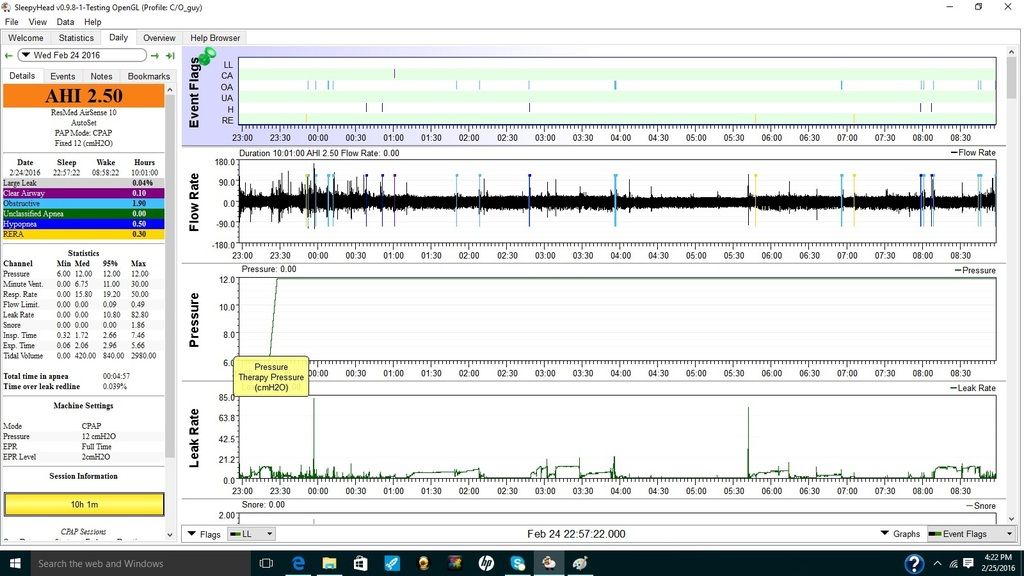Open the Wed Feb 24 2016 date calendar dropdown

point(82,56)
